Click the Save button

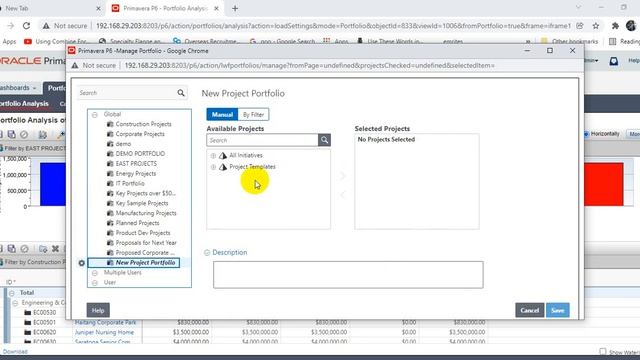558,310
